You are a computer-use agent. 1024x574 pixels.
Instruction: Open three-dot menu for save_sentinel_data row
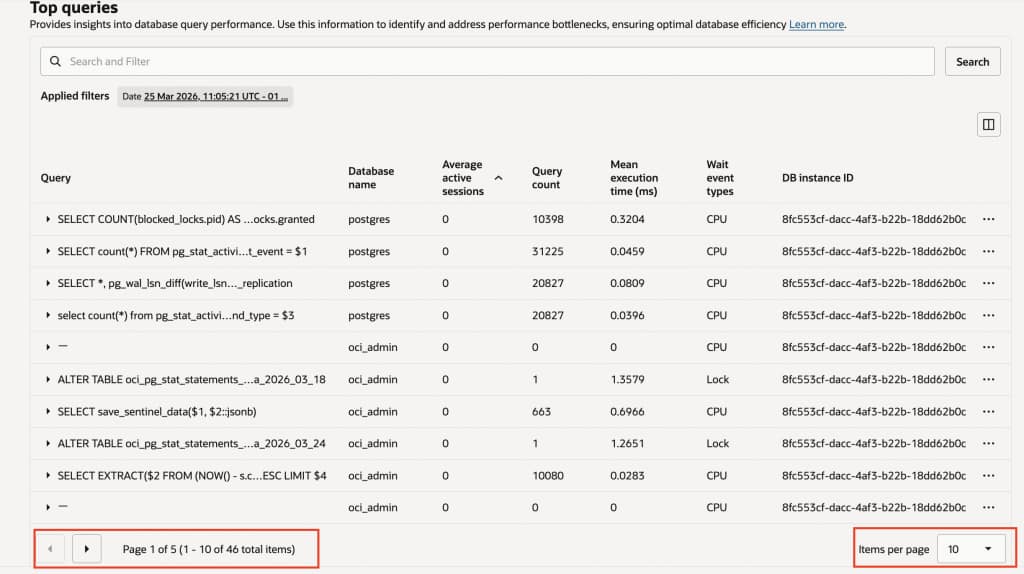[989, 411]
